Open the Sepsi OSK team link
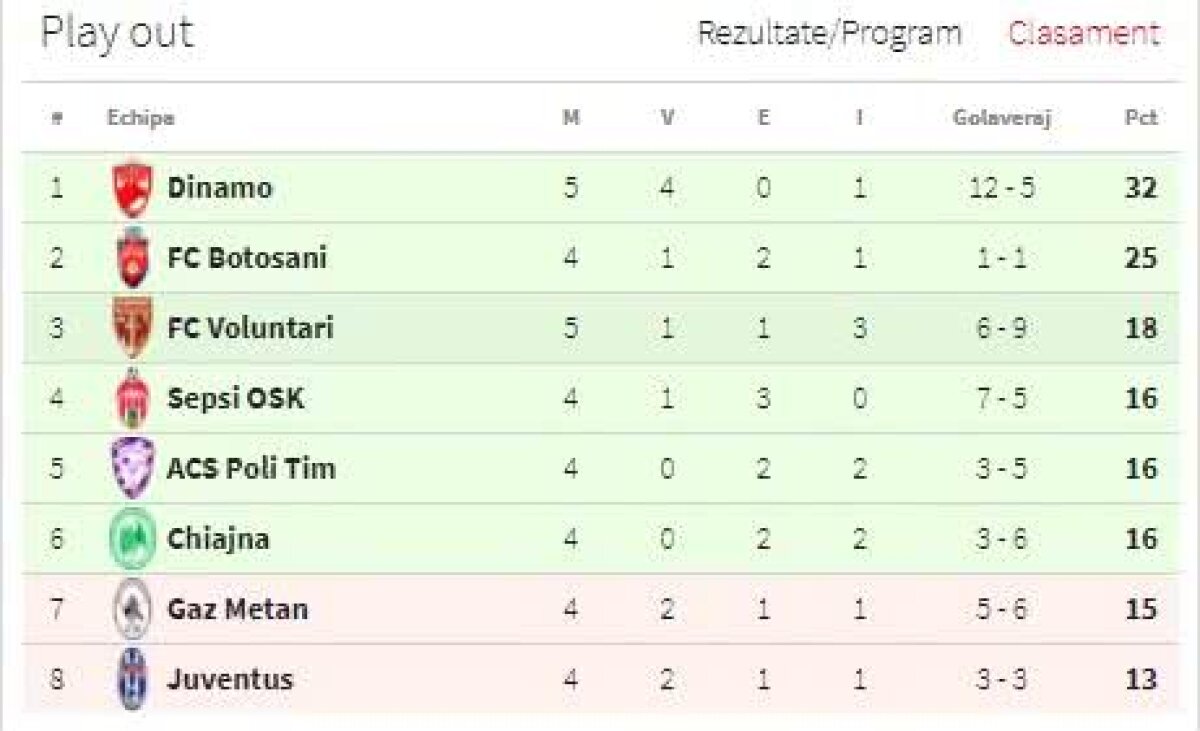The height and width of the screenshot is (731, 1200). (x=236, y=398)
